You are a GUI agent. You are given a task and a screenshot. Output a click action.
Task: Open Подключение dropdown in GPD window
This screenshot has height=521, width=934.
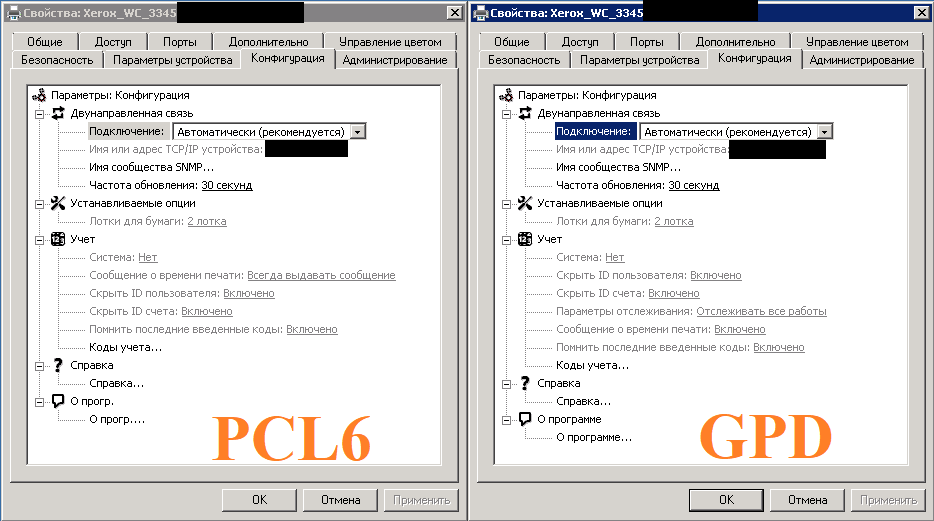[824, 132]
